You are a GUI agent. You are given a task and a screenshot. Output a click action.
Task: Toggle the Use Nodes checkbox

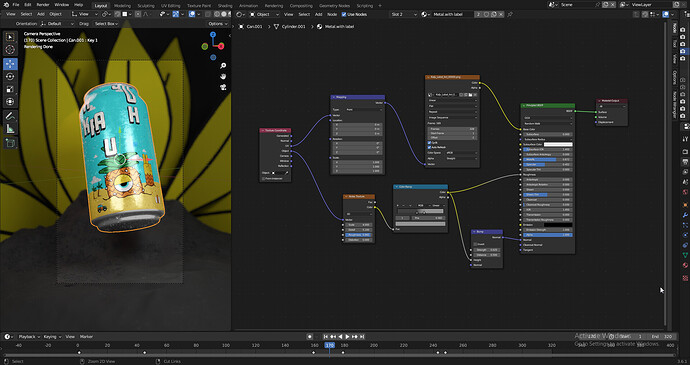tap(344, 14)
